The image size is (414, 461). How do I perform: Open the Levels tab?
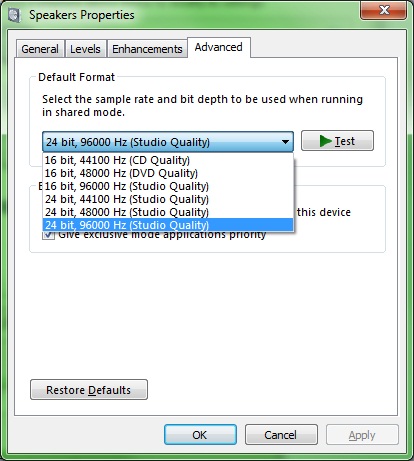[85, 49]
